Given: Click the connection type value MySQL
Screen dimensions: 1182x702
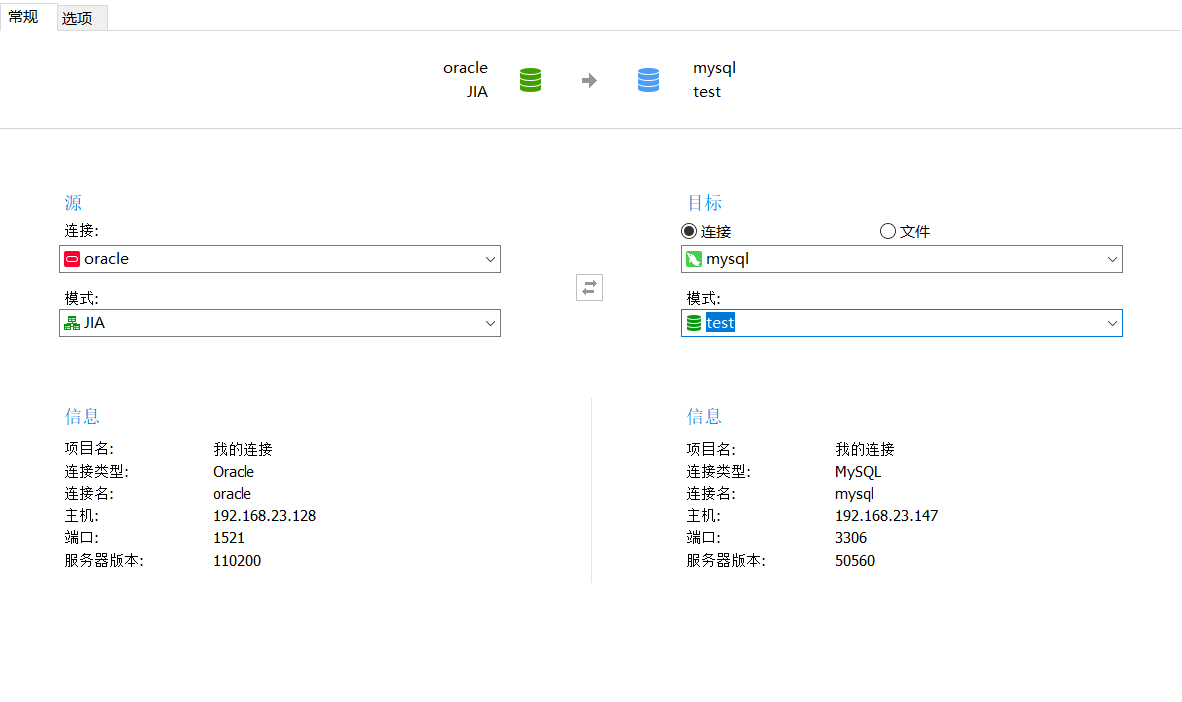Looking at the screenshot, I should [x=858, y=471].
